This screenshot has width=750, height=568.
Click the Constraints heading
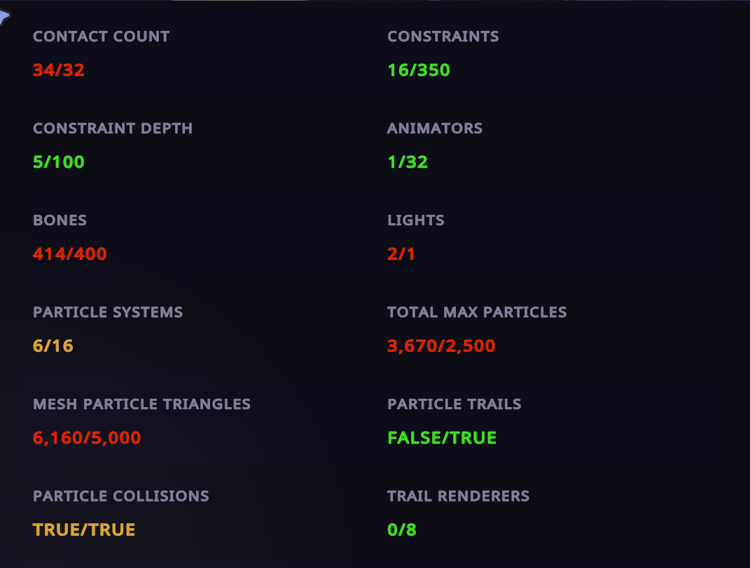[443, 36]
